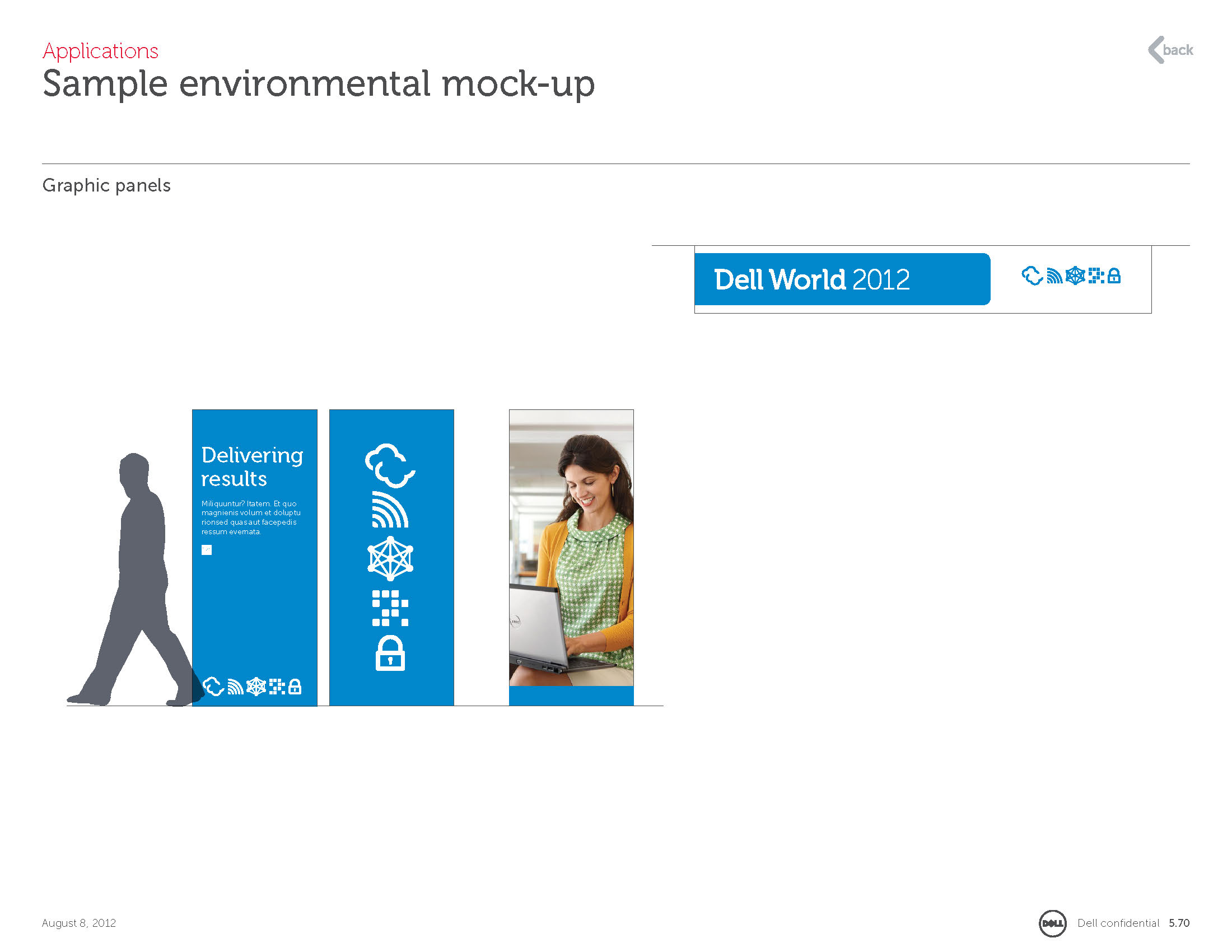Click the back arrow button
This screenshot has height=952, width=1232.
pos(1170,50)
